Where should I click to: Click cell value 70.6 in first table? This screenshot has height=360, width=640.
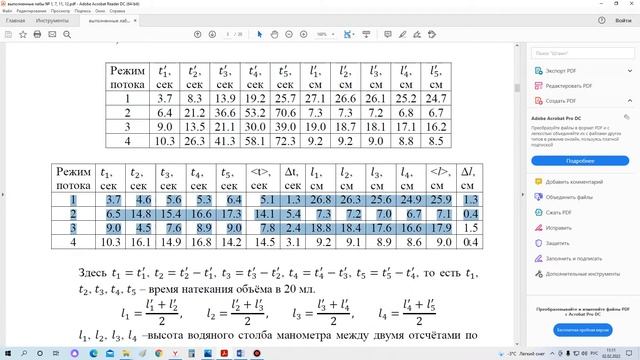pos(285,113)
